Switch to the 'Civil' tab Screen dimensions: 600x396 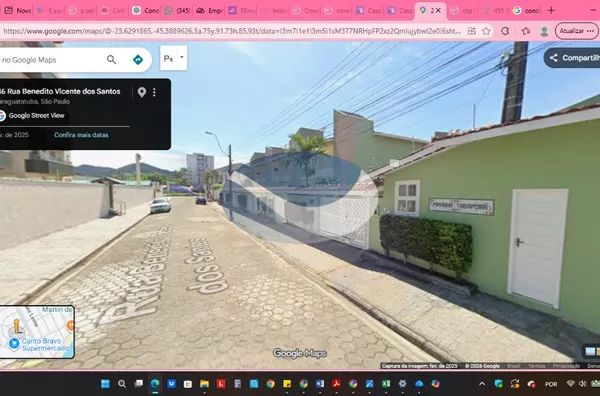tap(113, 11)
